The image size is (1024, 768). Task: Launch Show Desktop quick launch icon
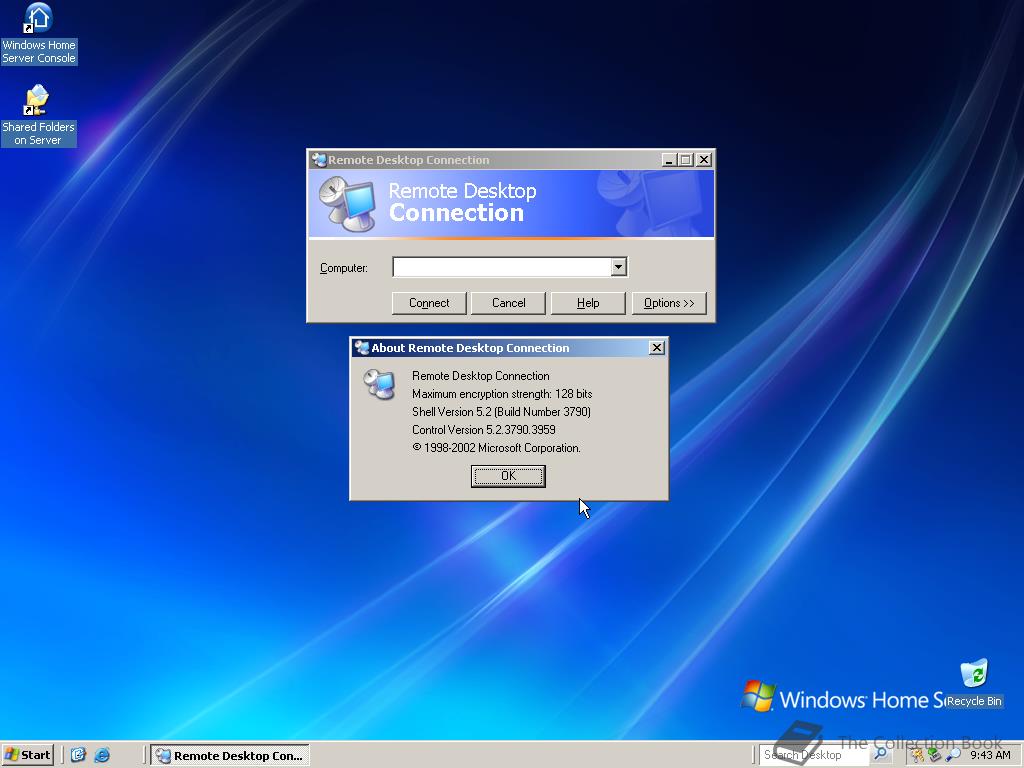78,755
